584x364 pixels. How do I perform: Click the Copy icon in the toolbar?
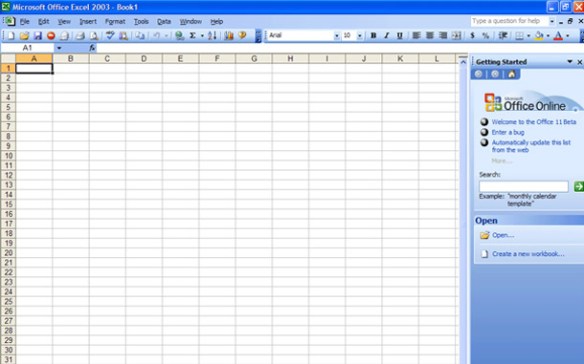140,36
